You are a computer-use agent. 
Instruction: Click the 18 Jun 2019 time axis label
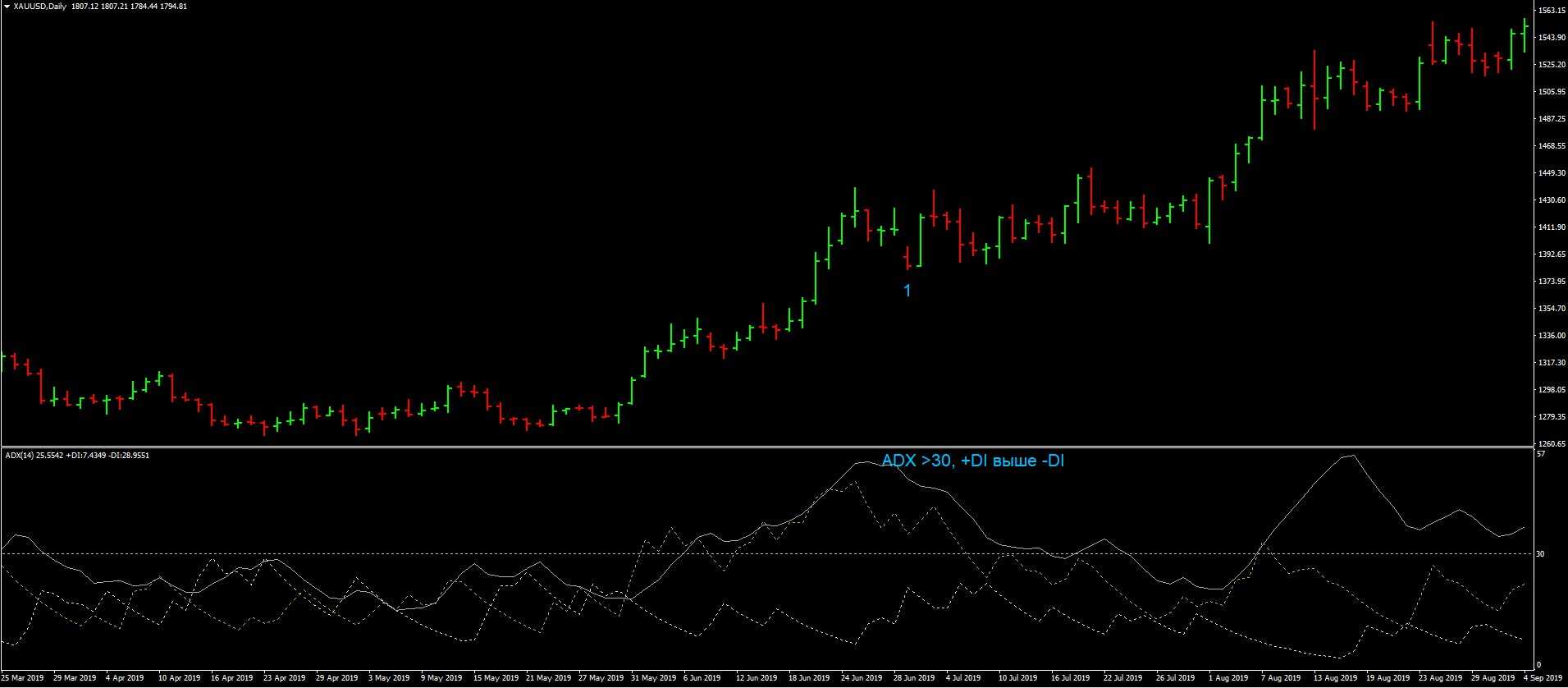808,679
